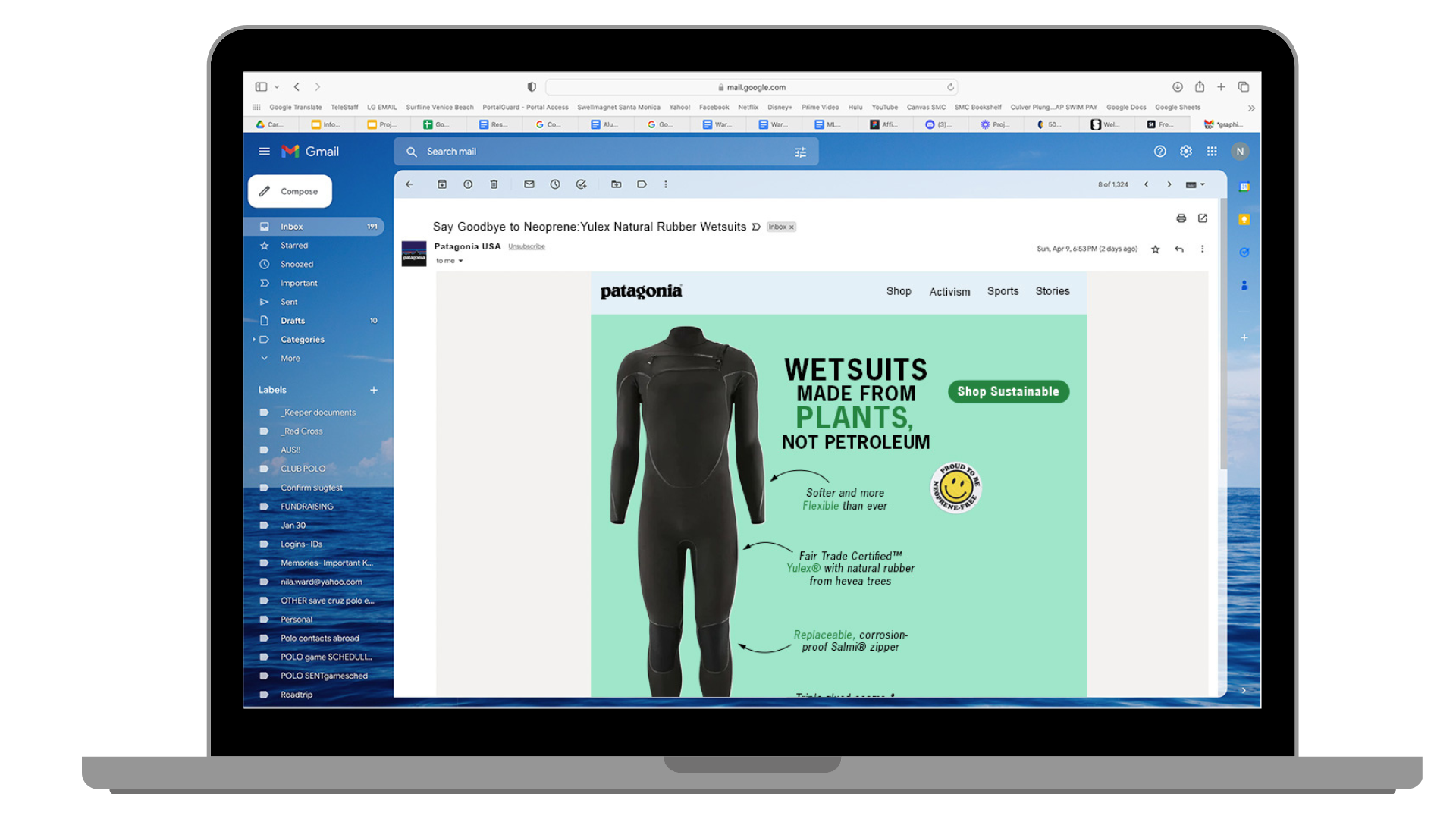The height and width of the screenshot is (819, 1456).
Task: Remove the Inbox label with its x
Action: (792, 227)
